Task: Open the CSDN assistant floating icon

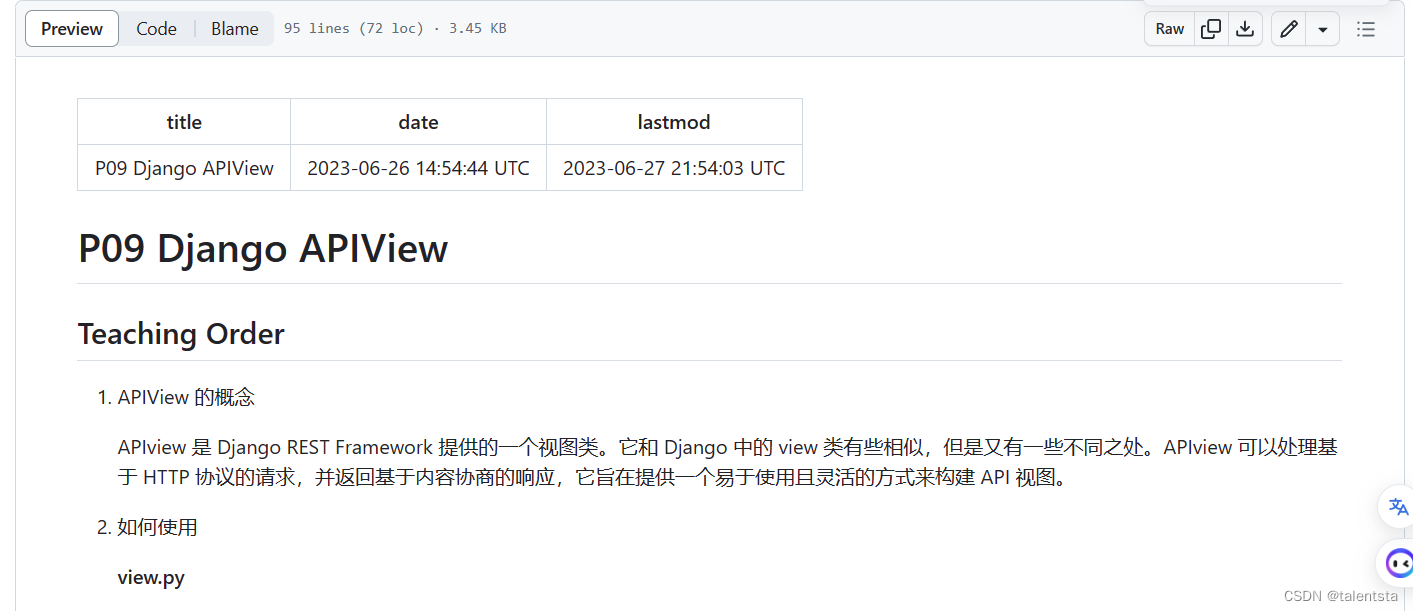Action: pos(1398,563)
